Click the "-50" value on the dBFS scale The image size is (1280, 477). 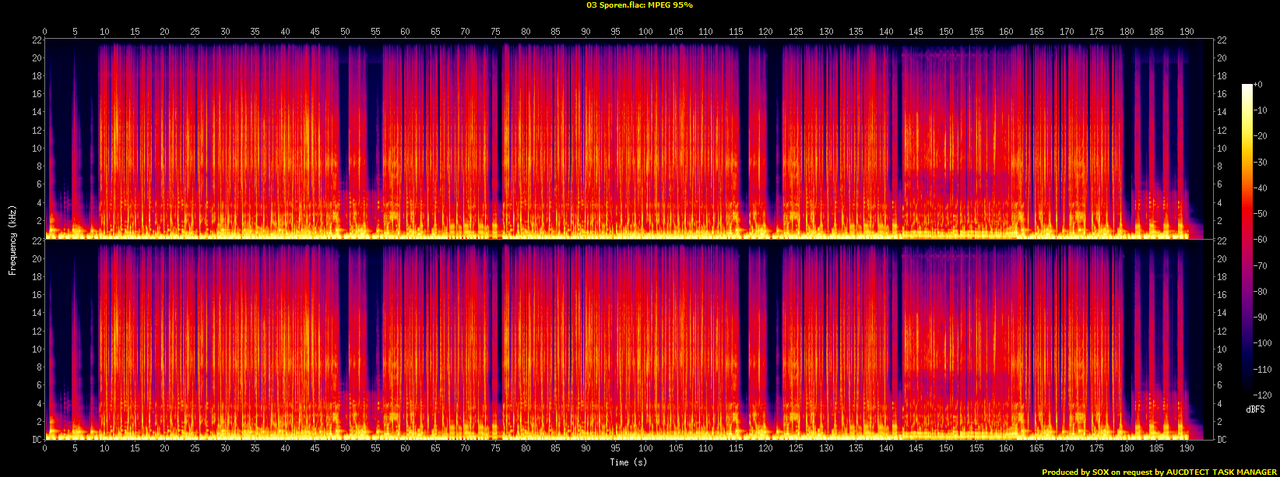coord(1261,215)
